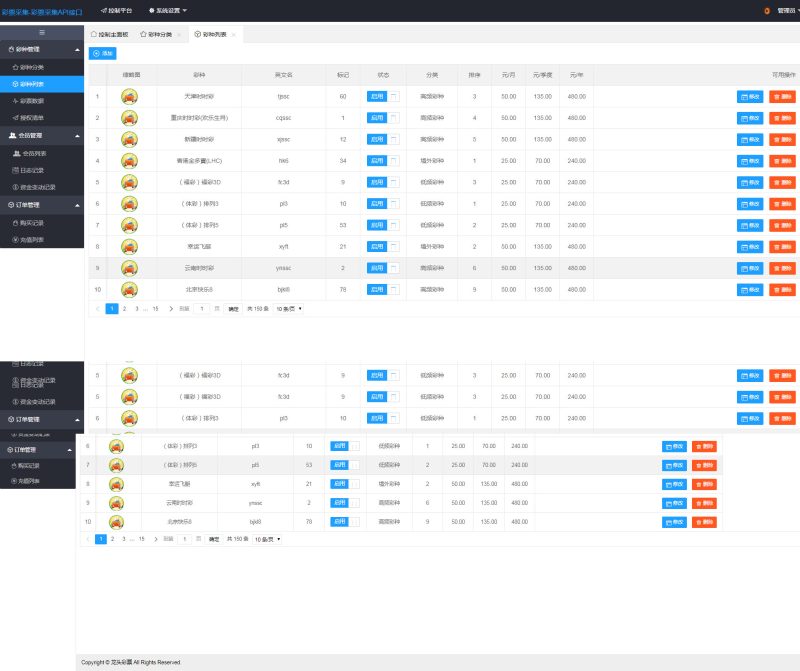Close the 彩种分类 tab with its x
The height and width of the screenshot is (671, 800).
179,35
